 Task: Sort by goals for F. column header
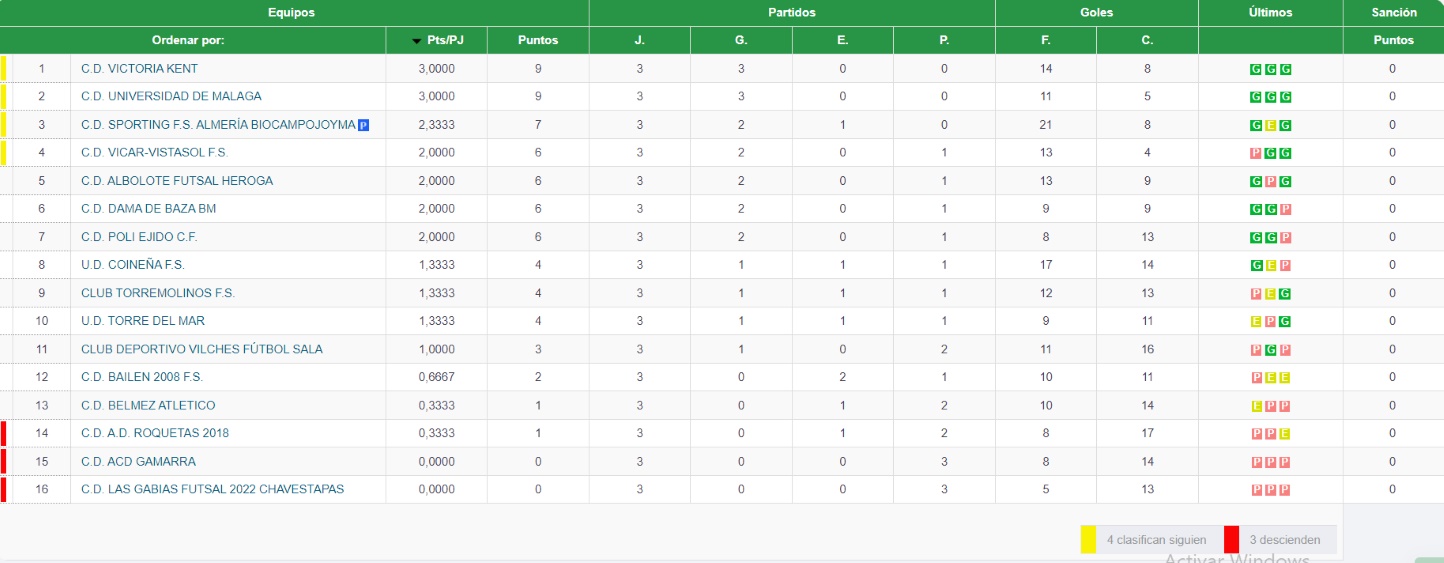pyautogui.click(x=1045, y=40)
